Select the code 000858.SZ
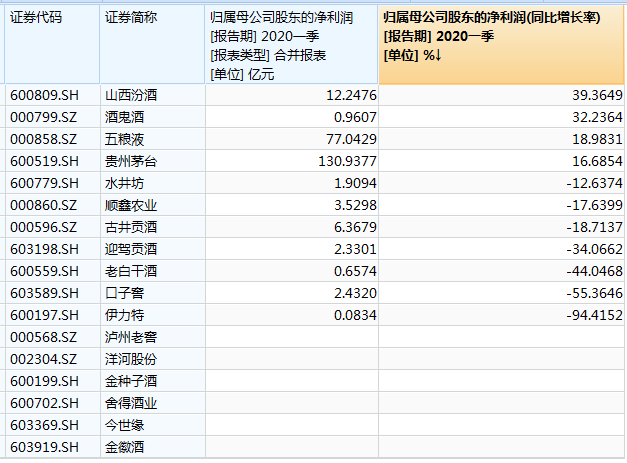The width and height of the screenshot is (627, 463). pos(43,139)
